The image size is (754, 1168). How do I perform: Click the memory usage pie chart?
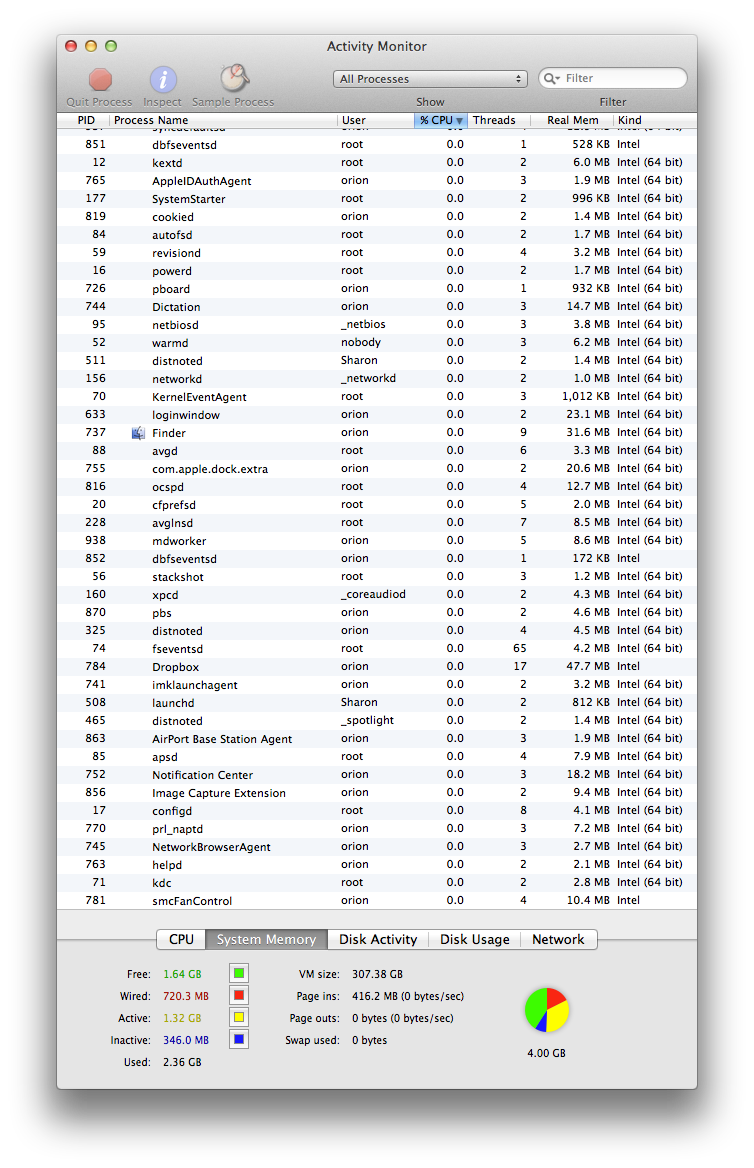click(x=547, y=1010)
